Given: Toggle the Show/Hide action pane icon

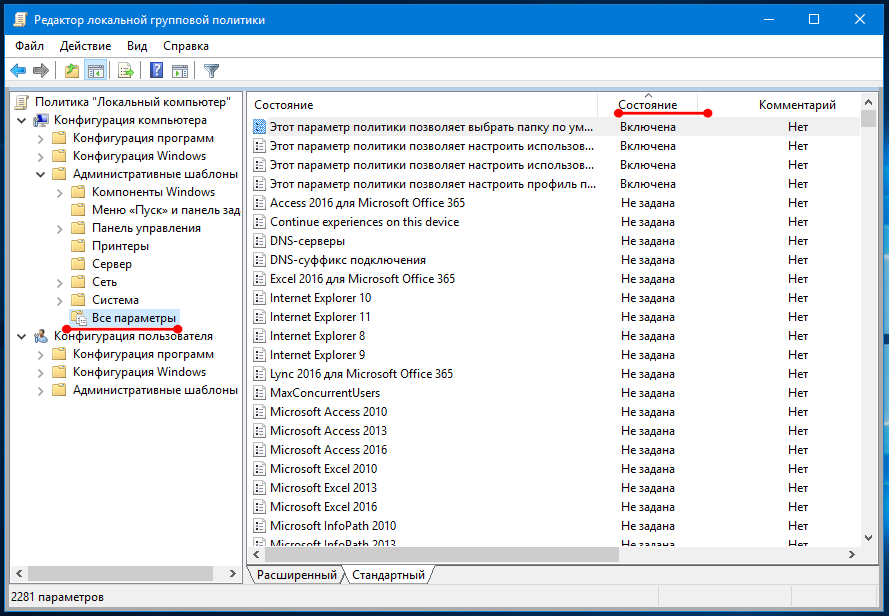Looking at the screenshot, I should click(180, 71).
